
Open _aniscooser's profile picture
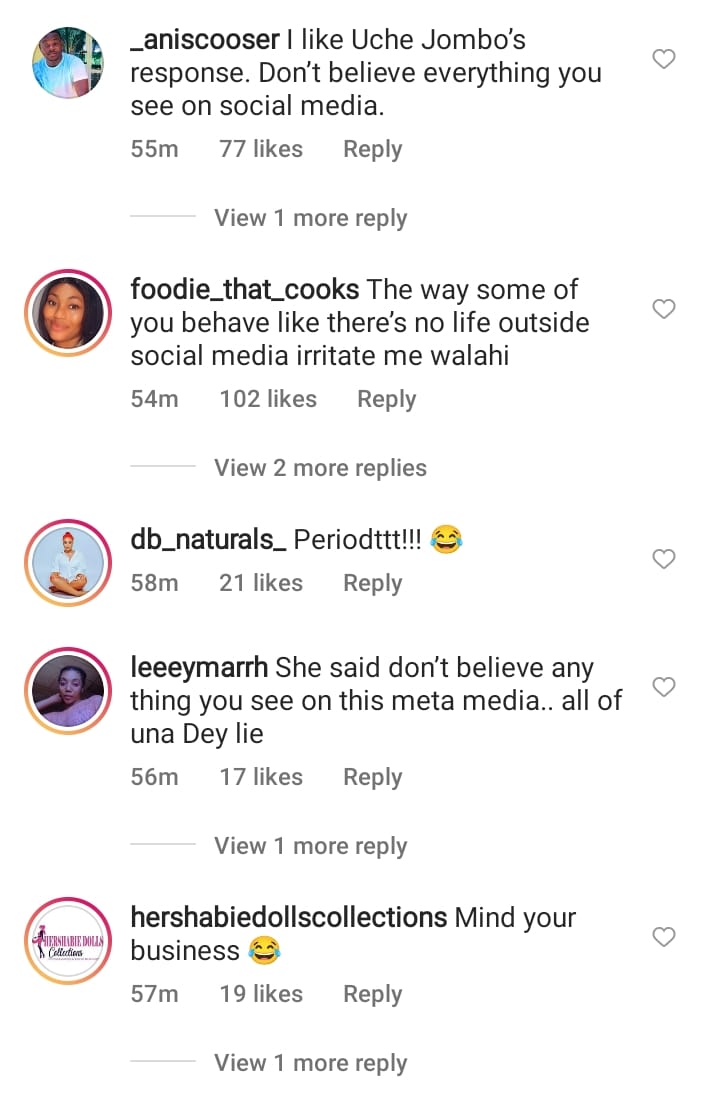click(x=68, y=62)
